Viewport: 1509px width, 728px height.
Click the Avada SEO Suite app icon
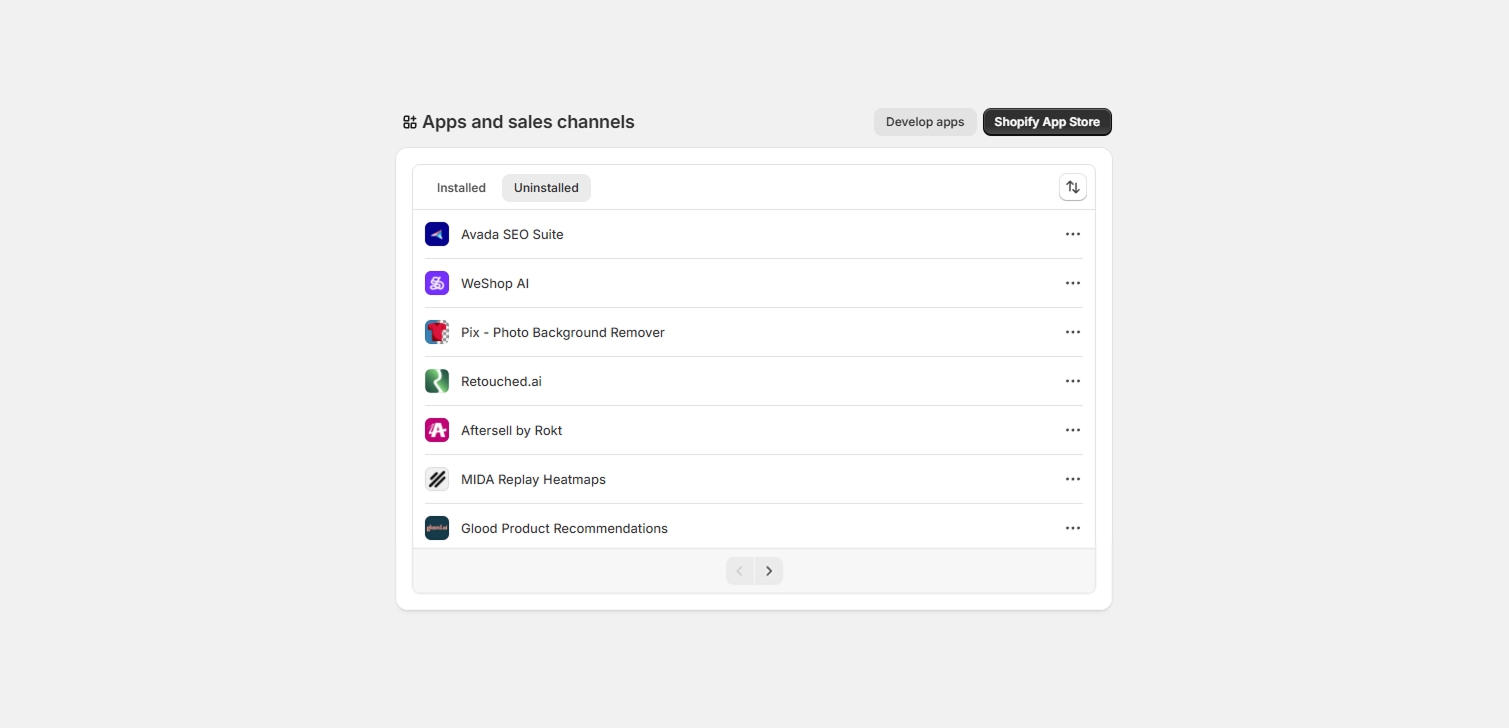click(436, 233)
